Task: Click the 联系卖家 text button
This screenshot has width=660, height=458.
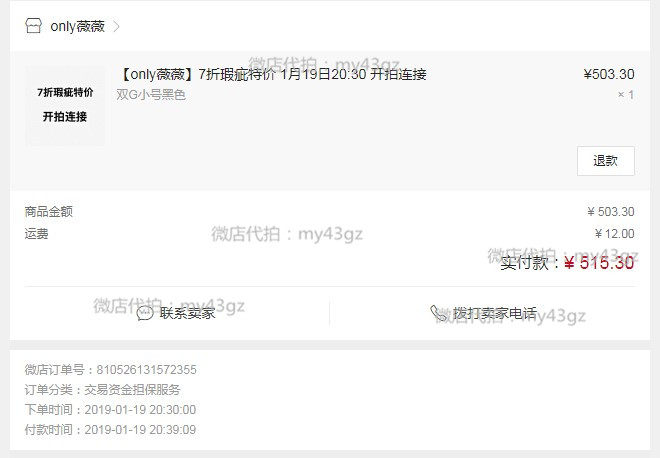Action: pyautogui.click(x=187, y=314)
